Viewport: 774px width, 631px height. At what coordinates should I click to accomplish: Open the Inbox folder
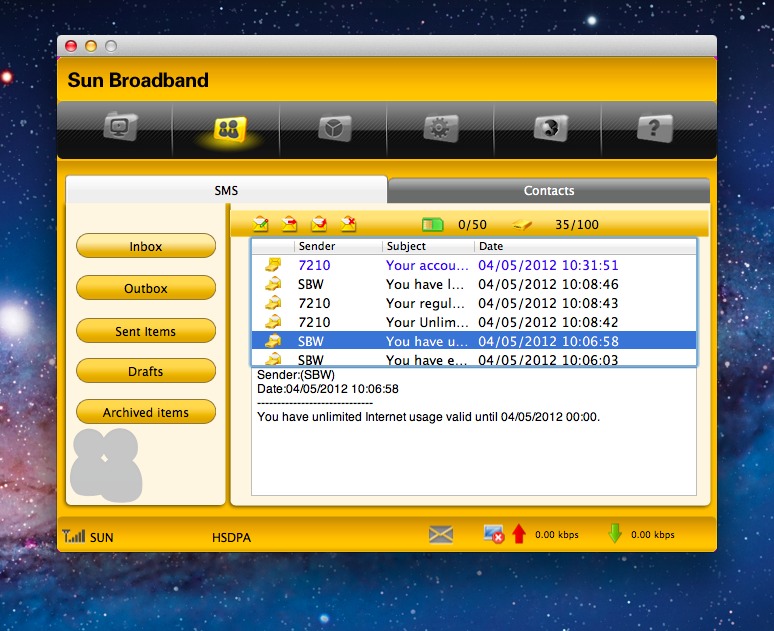pyautogui.click(x=146, y=246)
